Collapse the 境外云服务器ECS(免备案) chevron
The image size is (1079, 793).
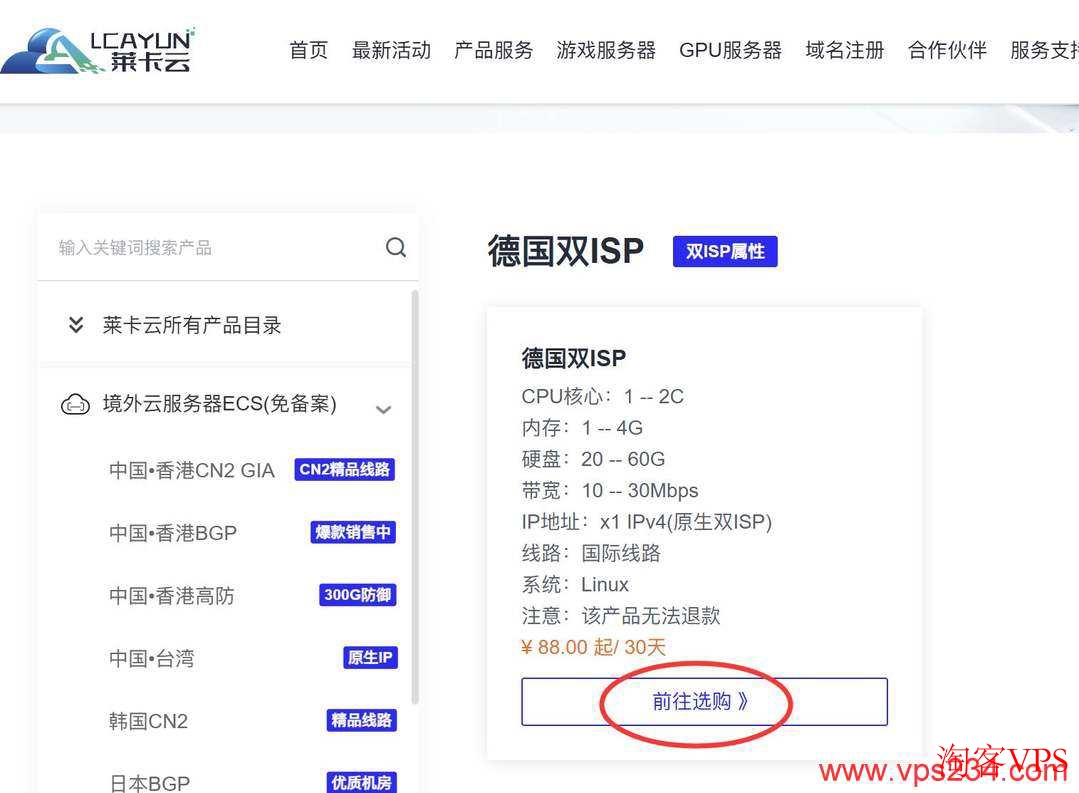pyautogui.click(x=383, y=410)
